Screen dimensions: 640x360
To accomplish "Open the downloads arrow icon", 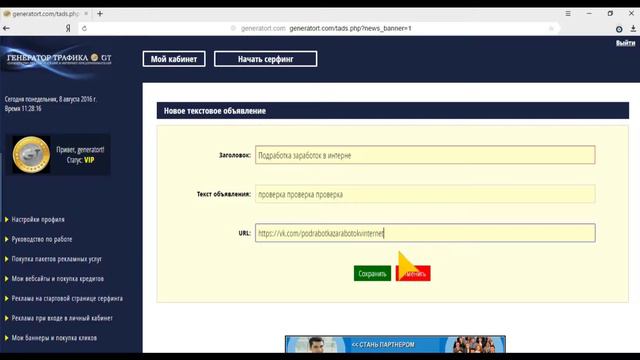I will click(633, 29).
